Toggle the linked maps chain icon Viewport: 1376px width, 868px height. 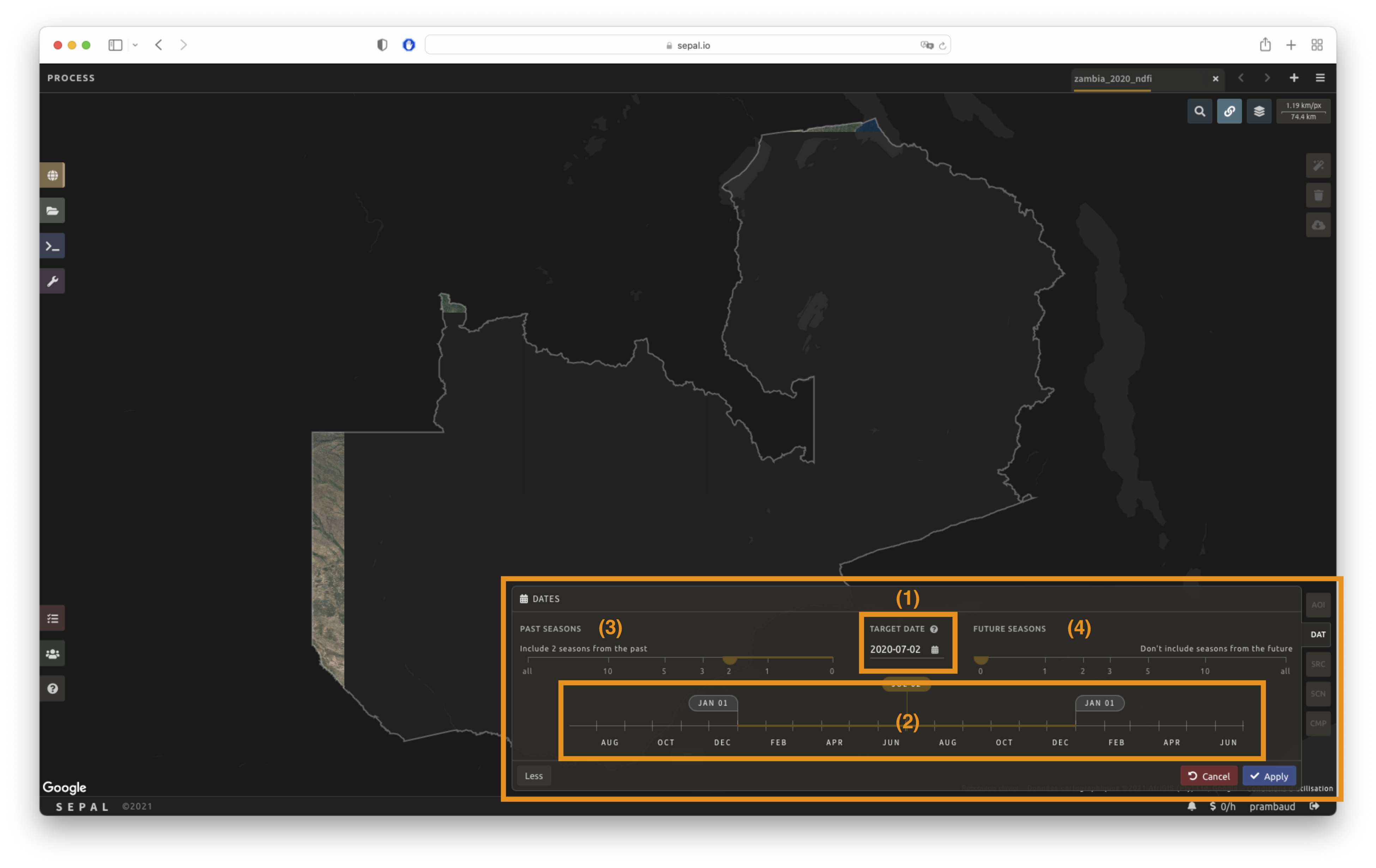pos(1229,111)
